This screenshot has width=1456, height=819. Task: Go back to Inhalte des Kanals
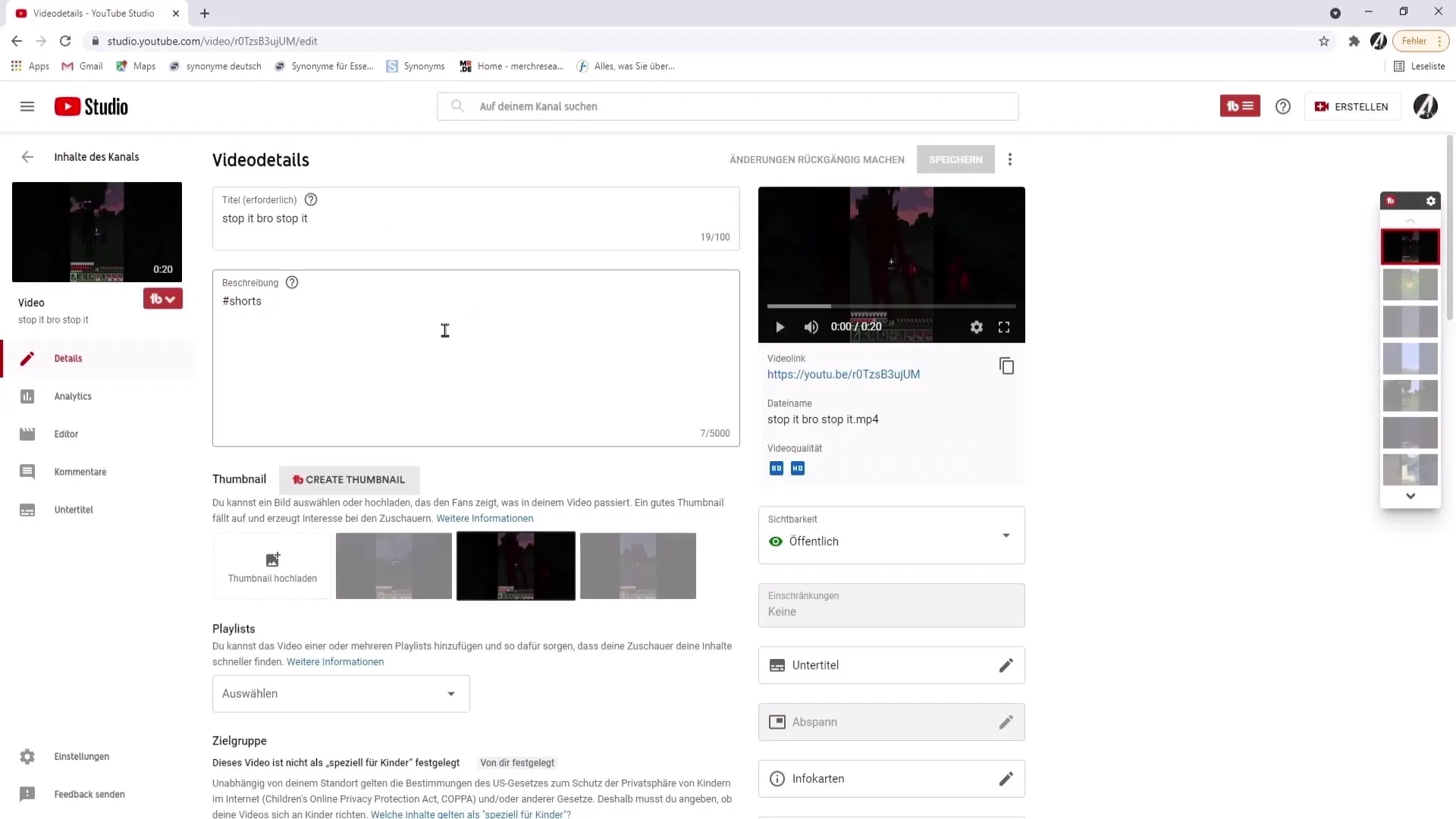[x=27, y=157]
